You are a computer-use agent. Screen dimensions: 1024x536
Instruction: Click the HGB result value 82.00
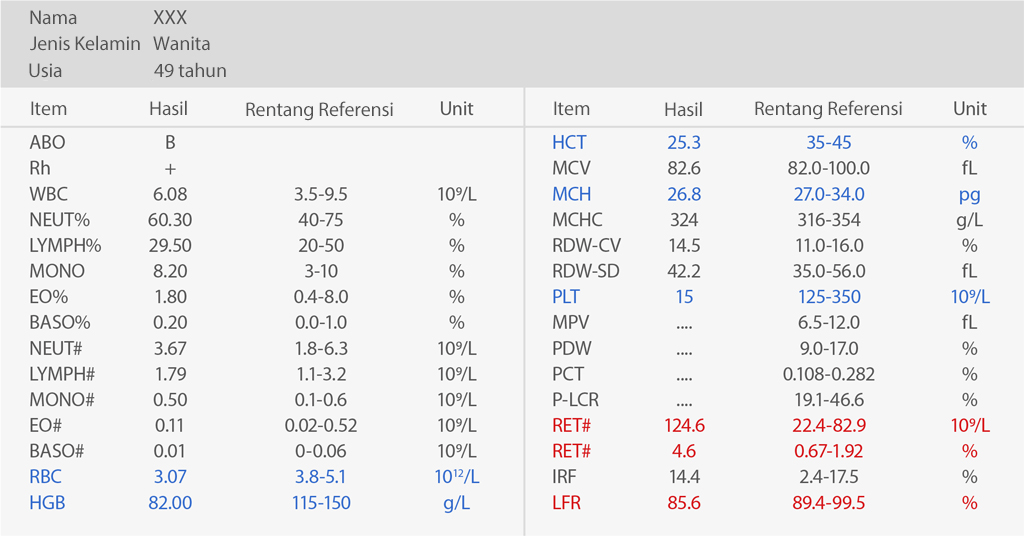pos(170,503)
